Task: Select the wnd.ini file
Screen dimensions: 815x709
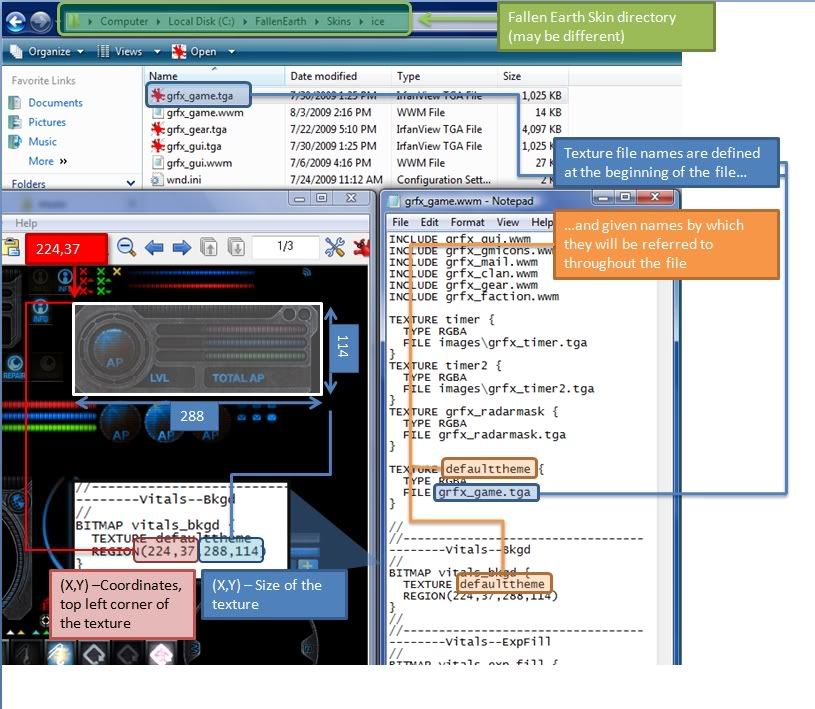Action: 183,179
